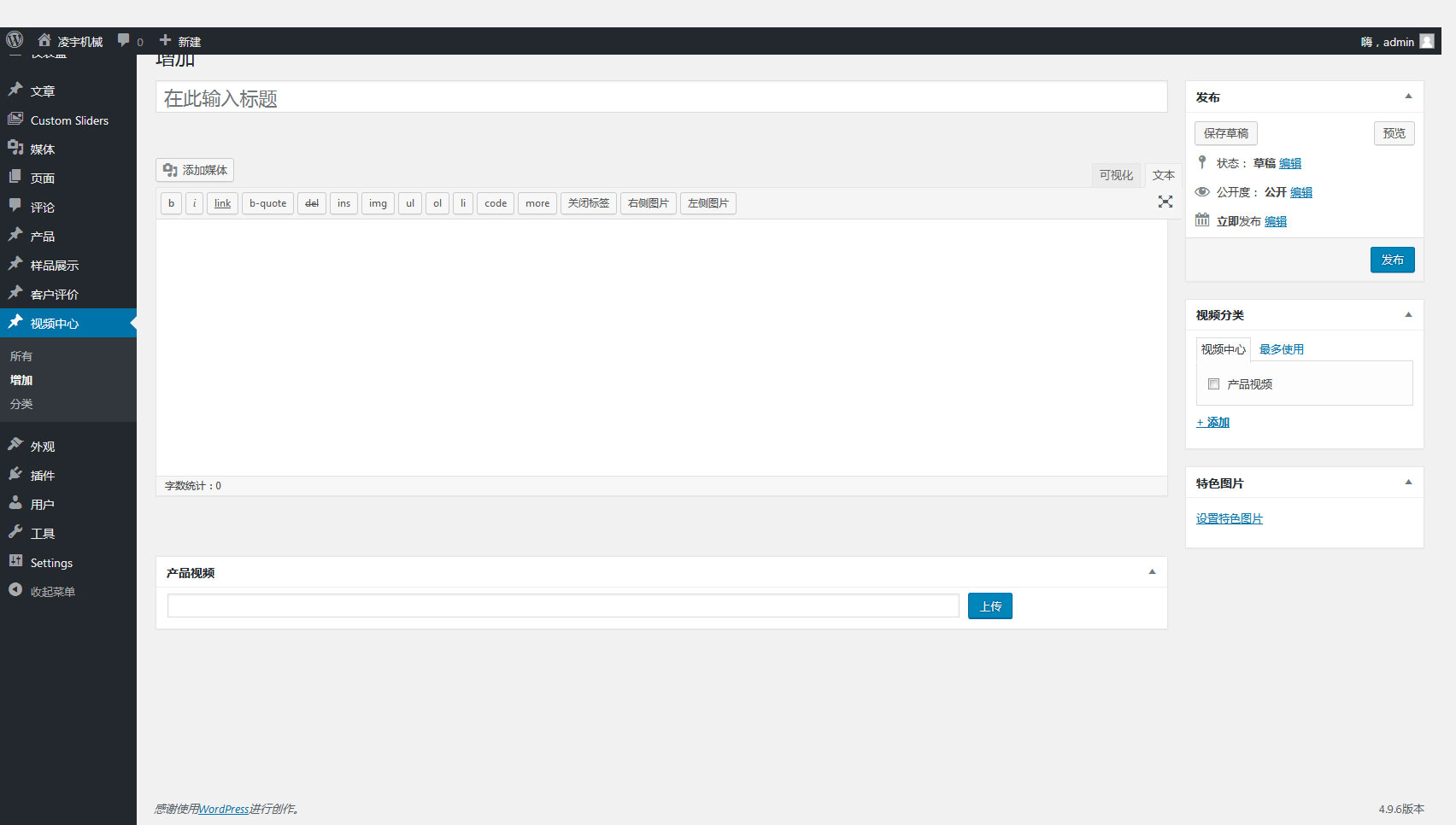Click the + 添加 category link

pyautogui.click(x=1213, y=422)
